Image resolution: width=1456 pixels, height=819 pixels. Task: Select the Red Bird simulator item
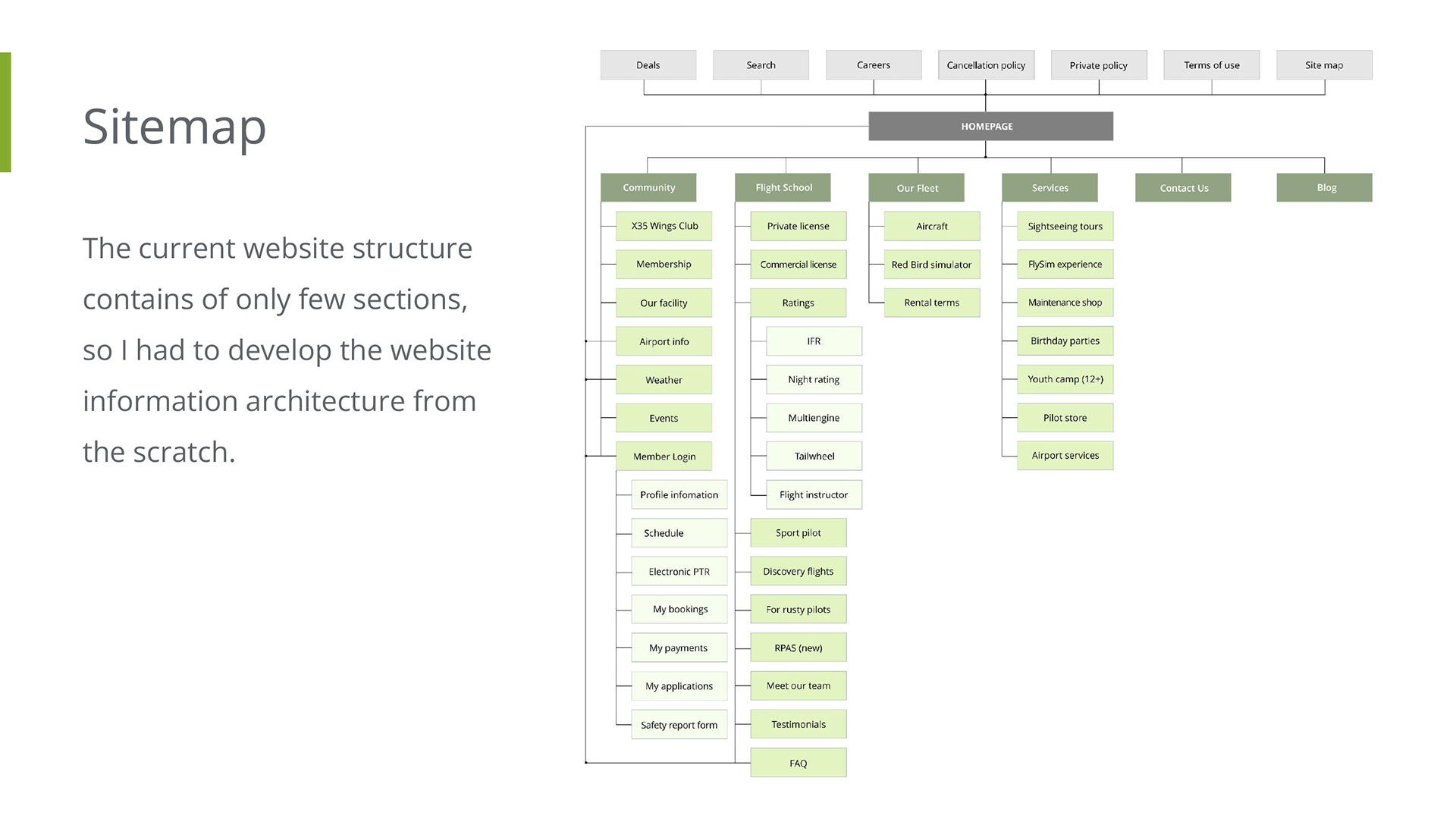click(931, 265)
